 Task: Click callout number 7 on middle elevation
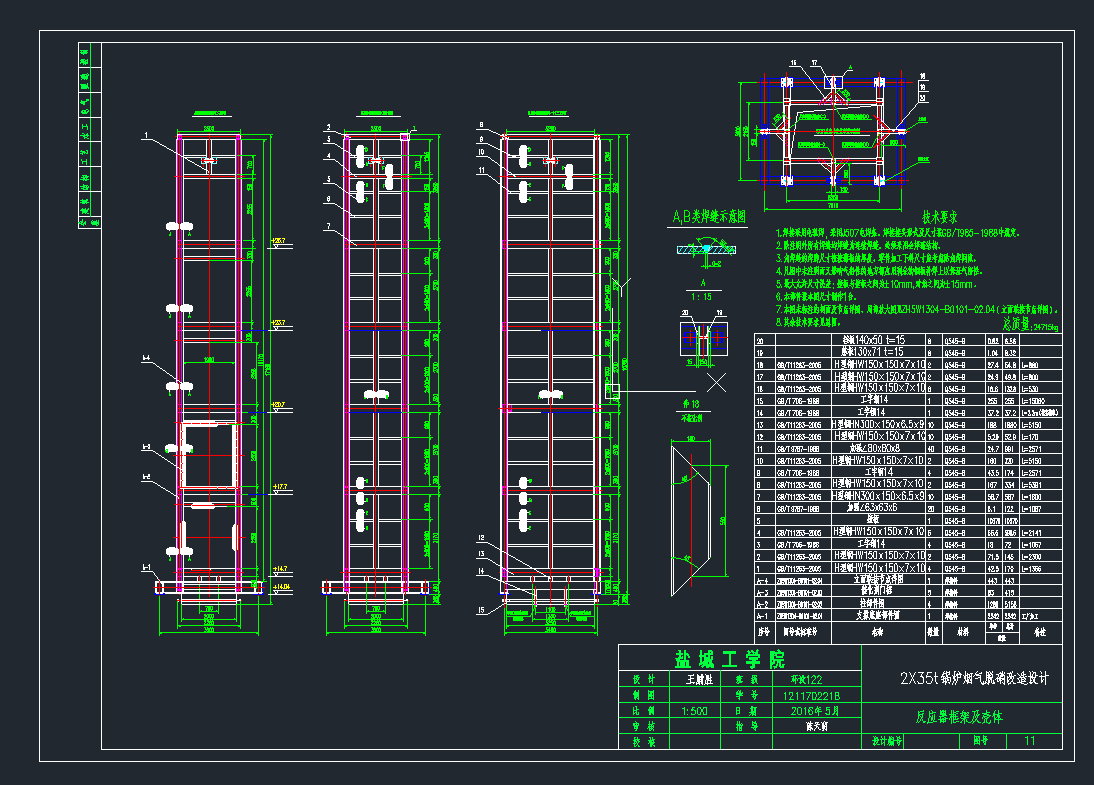click(327, 227)
